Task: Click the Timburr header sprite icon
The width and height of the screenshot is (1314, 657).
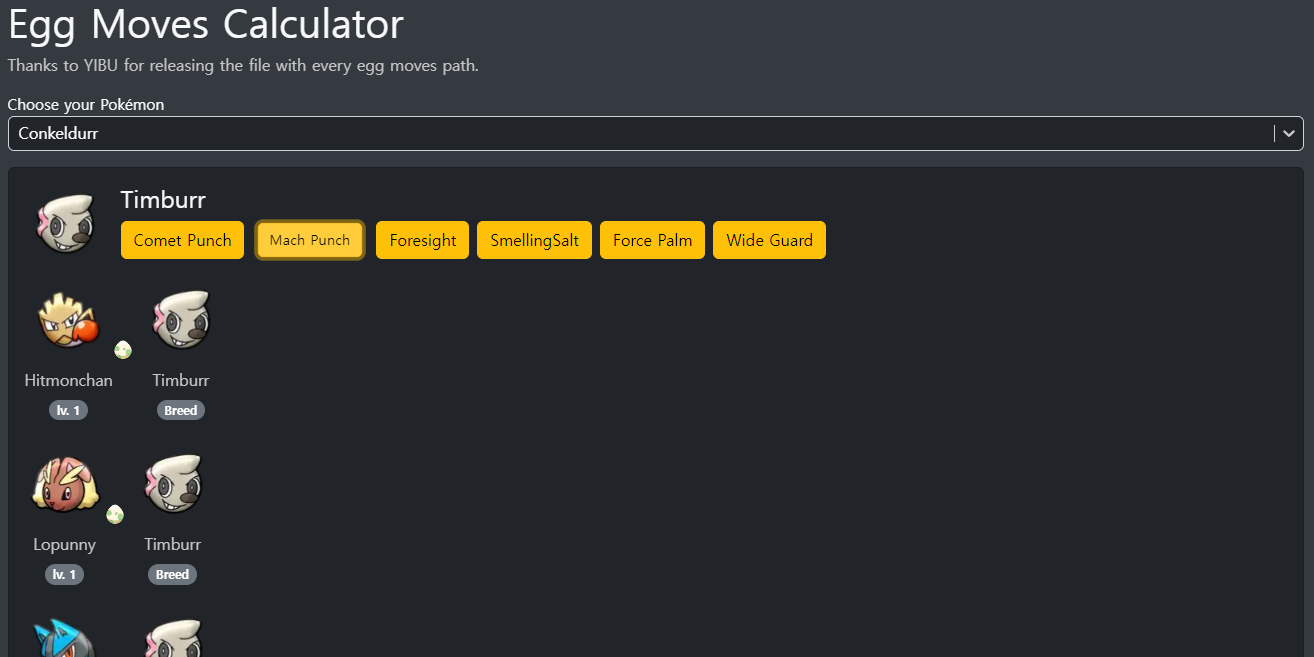Action: [x=66, y=223]
